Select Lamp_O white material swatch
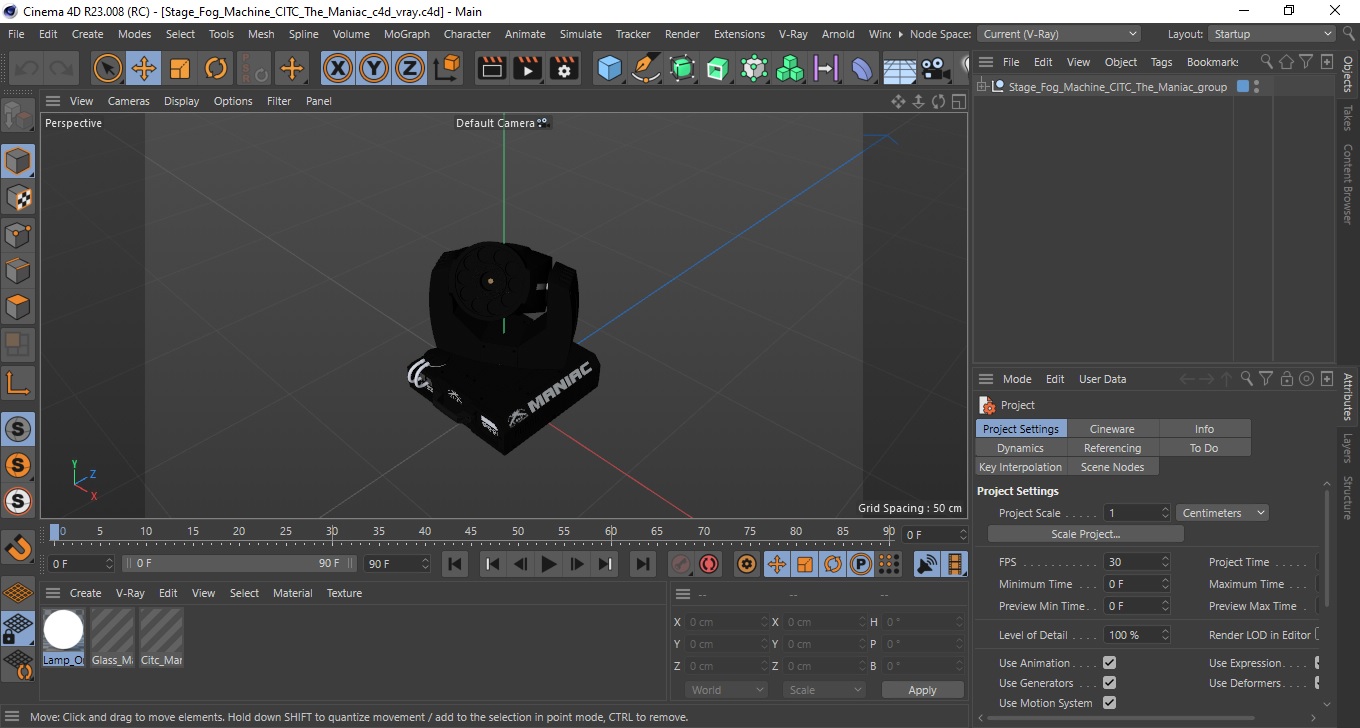This screenshot has width=1360, height=728. click(x=63, y=630)
